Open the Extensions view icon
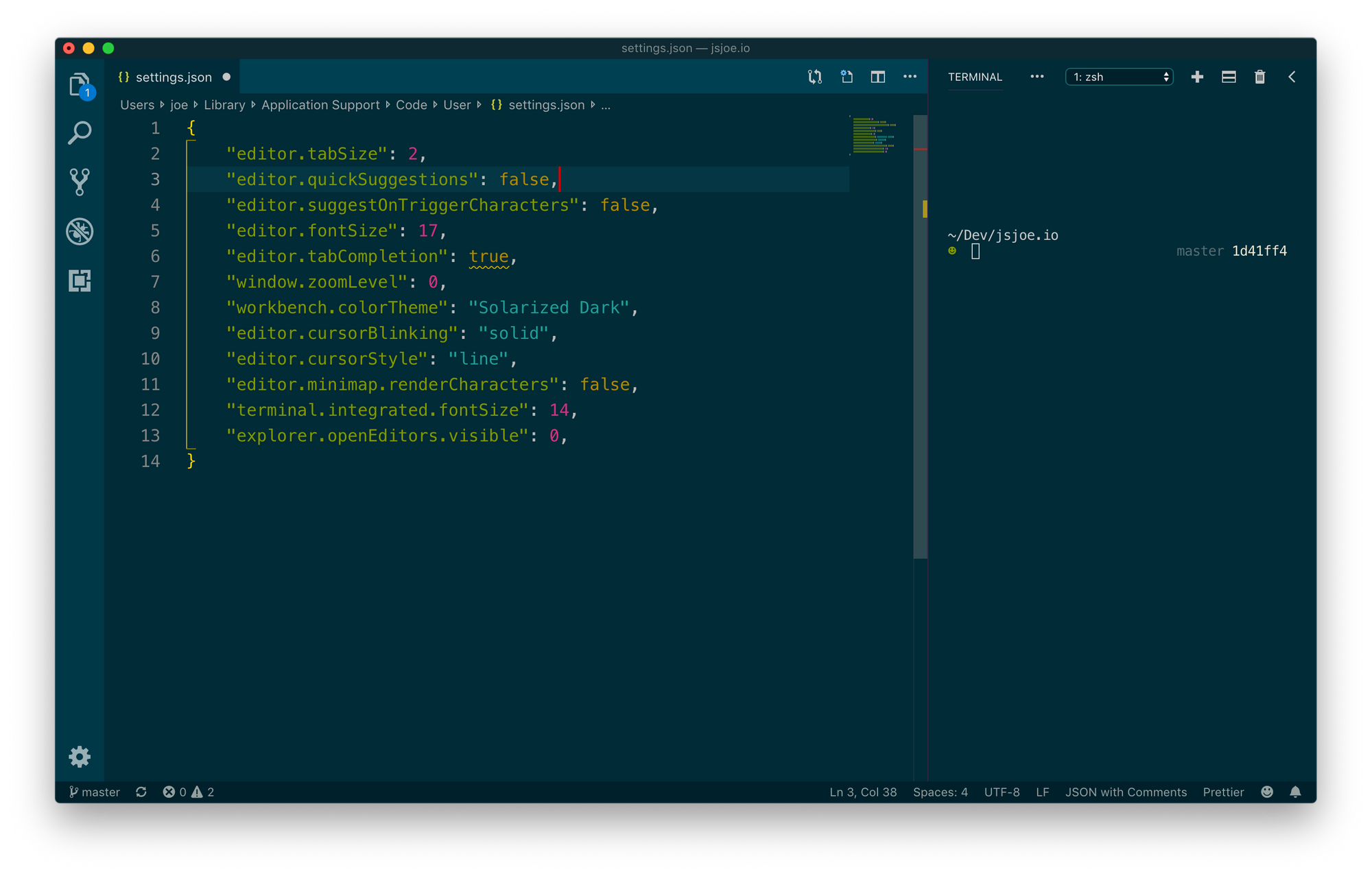 click(80, 281)
